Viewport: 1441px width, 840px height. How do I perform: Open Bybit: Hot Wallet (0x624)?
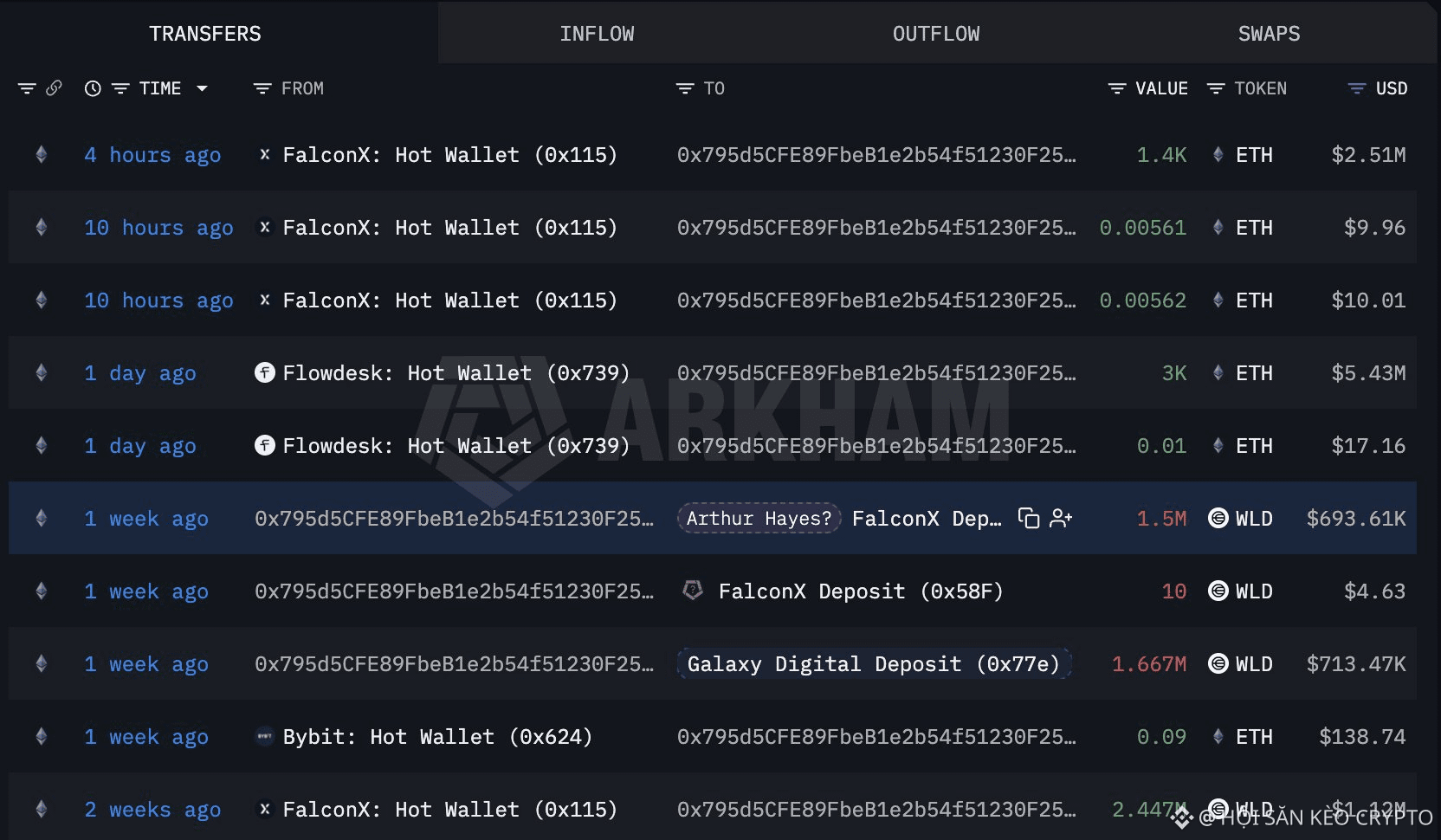point(437,737)
